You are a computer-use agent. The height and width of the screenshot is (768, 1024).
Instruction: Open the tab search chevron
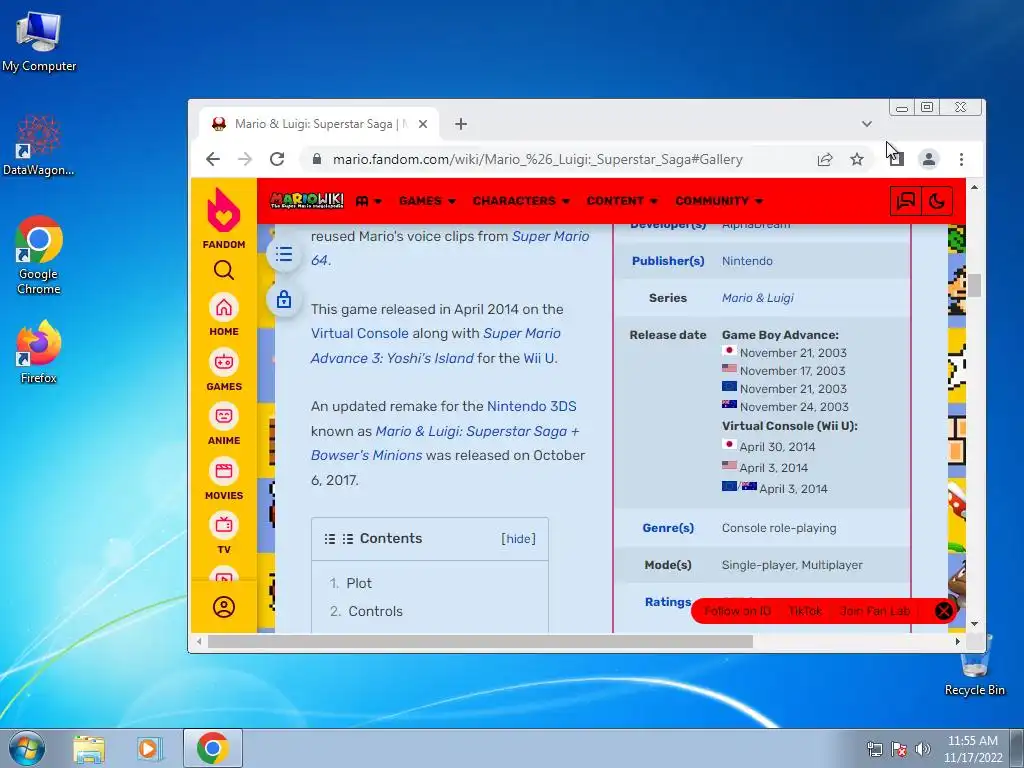click(x=867, y=124)
